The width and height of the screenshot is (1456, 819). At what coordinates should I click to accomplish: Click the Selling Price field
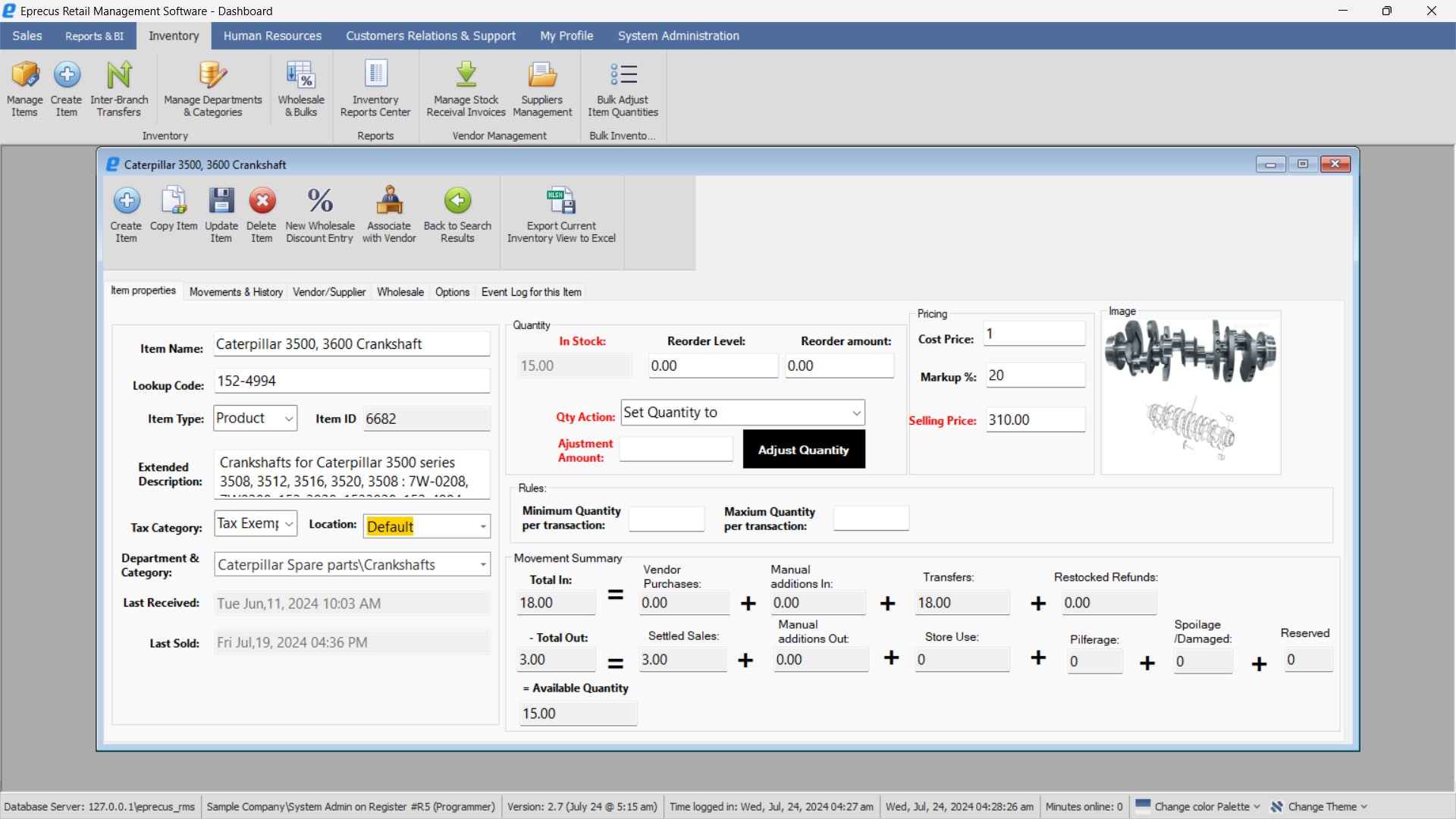[1036, 419]
